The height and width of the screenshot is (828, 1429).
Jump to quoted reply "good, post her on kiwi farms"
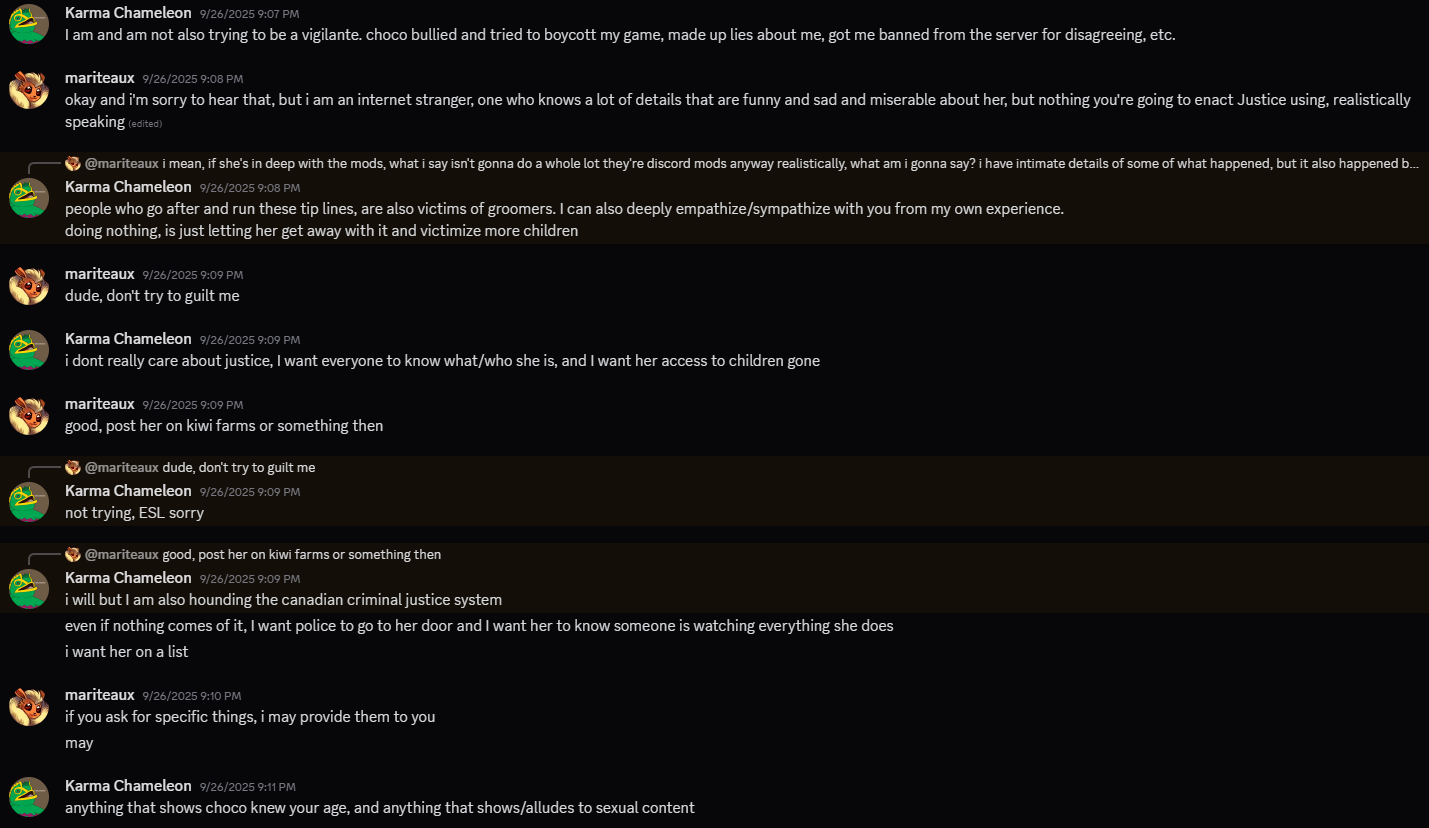(301, 554)
